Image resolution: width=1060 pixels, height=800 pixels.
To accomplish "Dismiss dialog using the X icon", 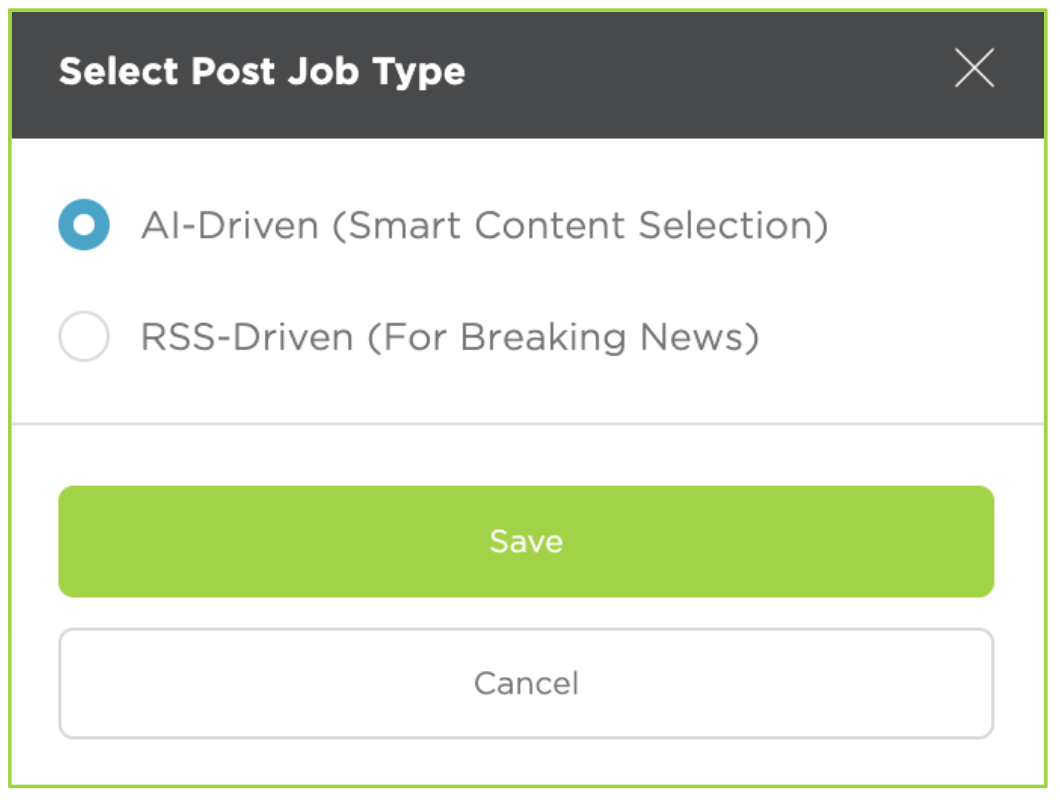I will pyautogui.click(x=974, y=68).
